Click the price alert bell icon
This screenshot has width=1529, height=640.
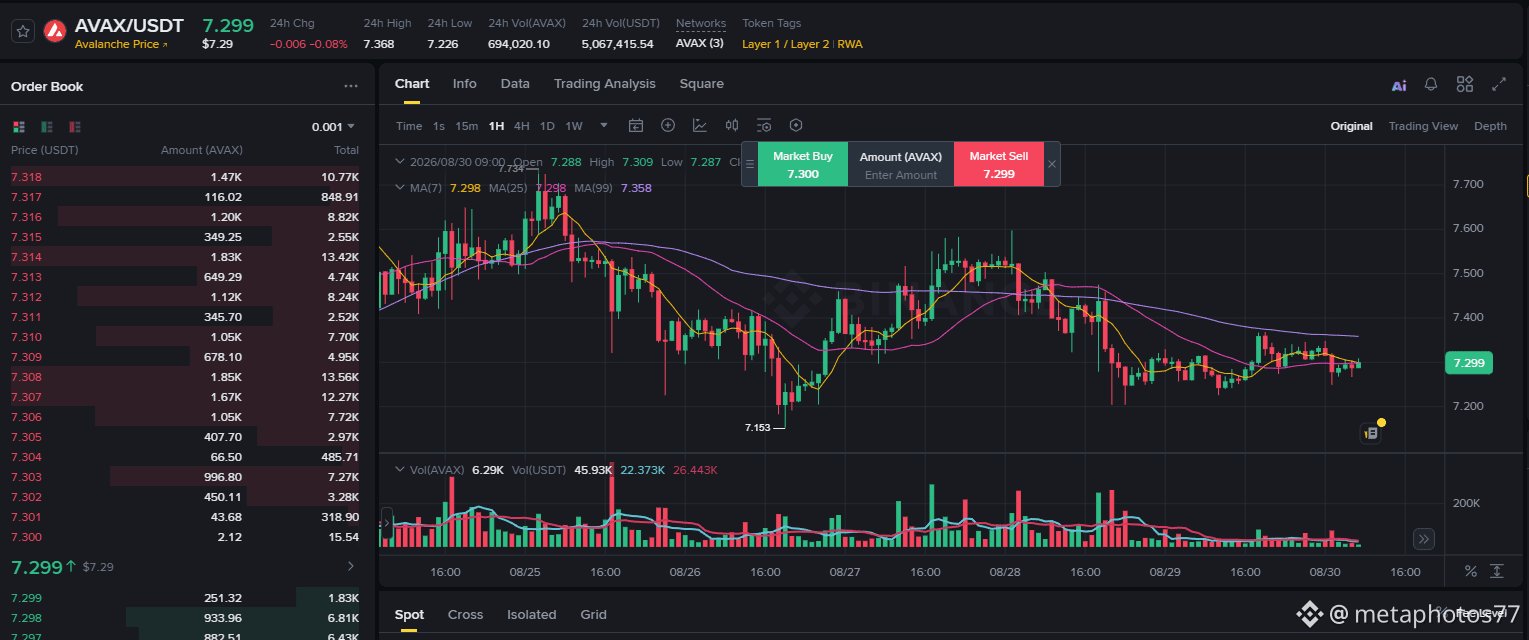click(x=1432, y=84)
